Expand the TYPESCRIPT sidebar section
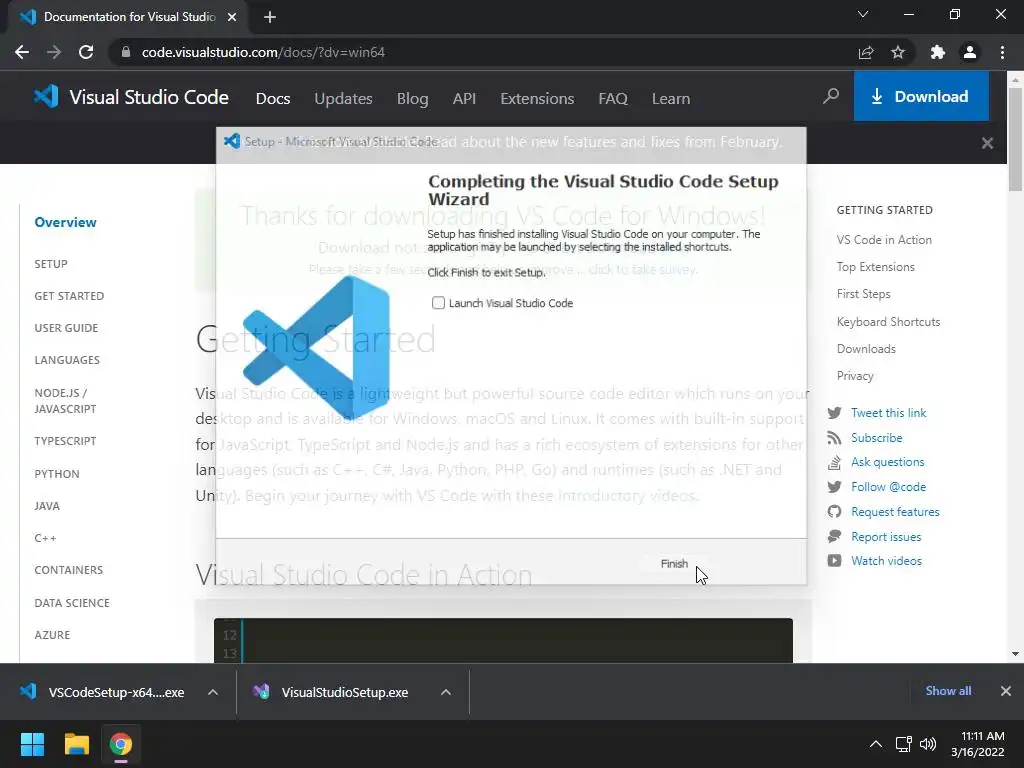 tap(65, 441)
